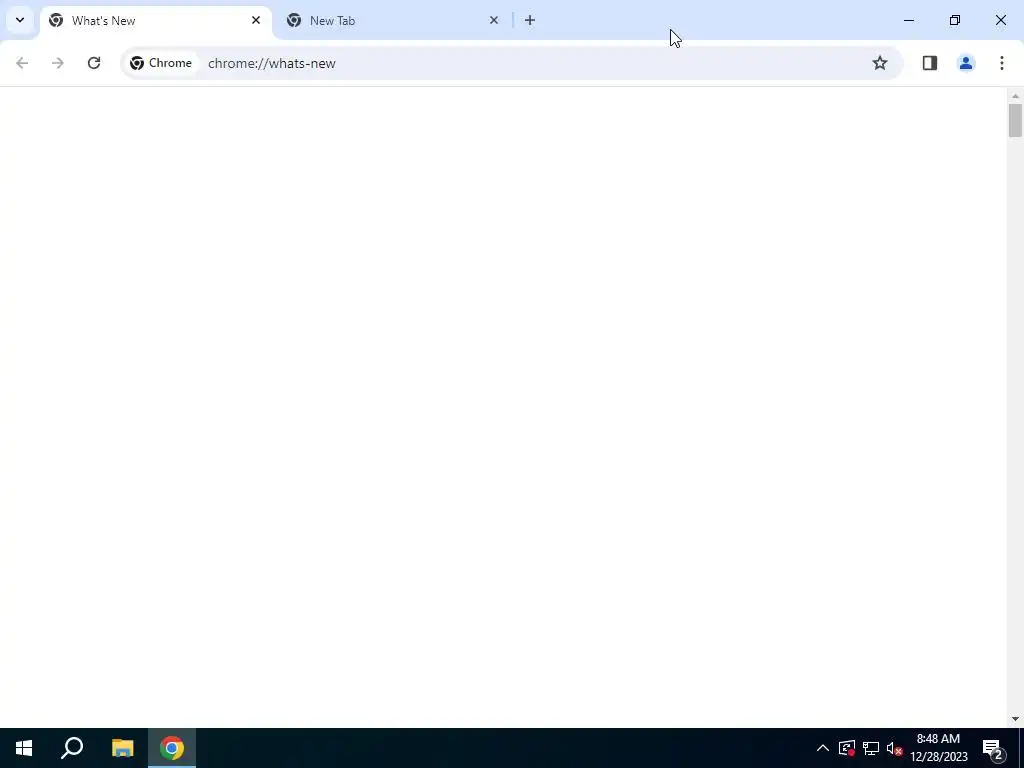Image resolution: width=1024 pixels, height=768 pixels.
Task: Restore down the Chrome window
Action: [x=955, y=20]
